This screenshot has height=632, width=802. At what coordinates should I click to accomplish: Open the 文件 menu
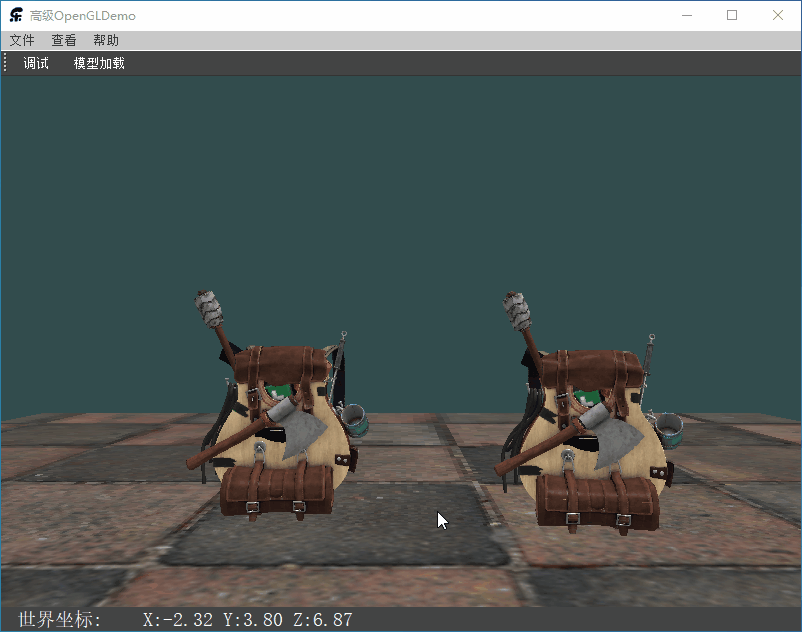pos(22,40)
